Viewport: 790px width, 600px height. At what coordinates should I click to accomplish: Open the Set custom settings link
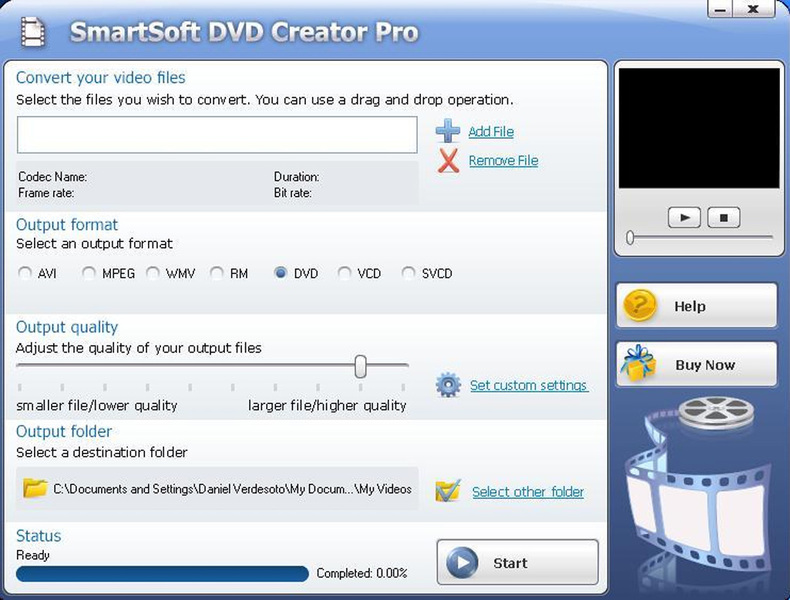coord(529,385)
